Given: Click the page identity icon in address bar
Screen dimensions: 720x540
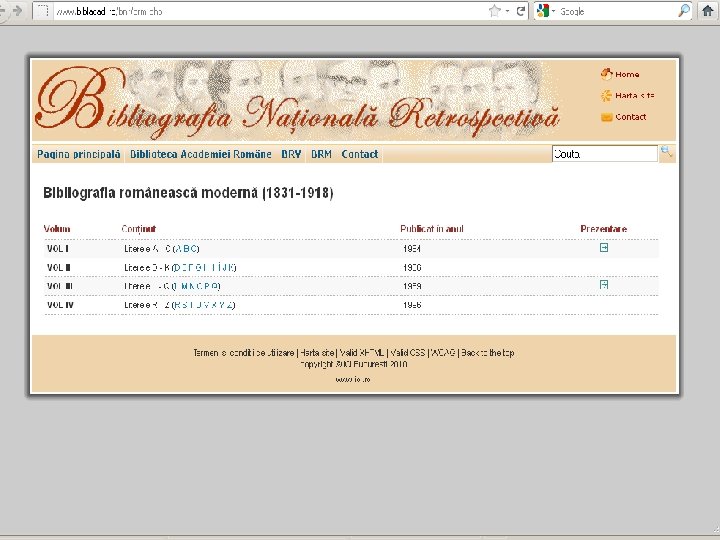Looking at the screenshot, I should pyautogui.click(x=43, y=11).
